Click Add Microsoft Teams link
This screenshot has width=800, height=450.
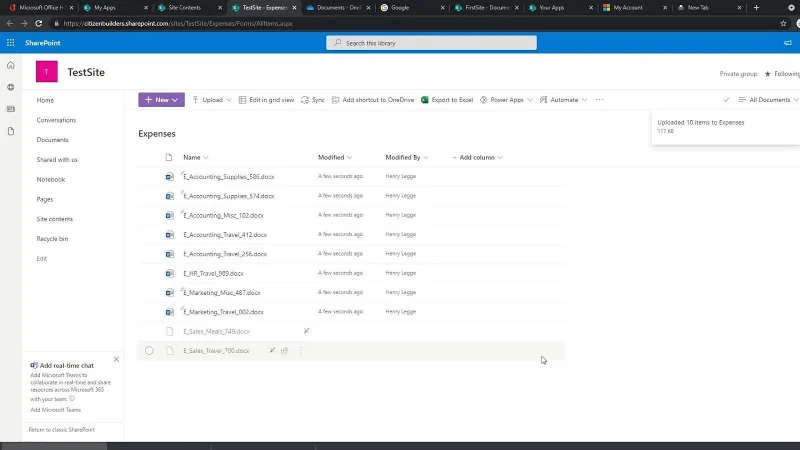click(55, 410)
